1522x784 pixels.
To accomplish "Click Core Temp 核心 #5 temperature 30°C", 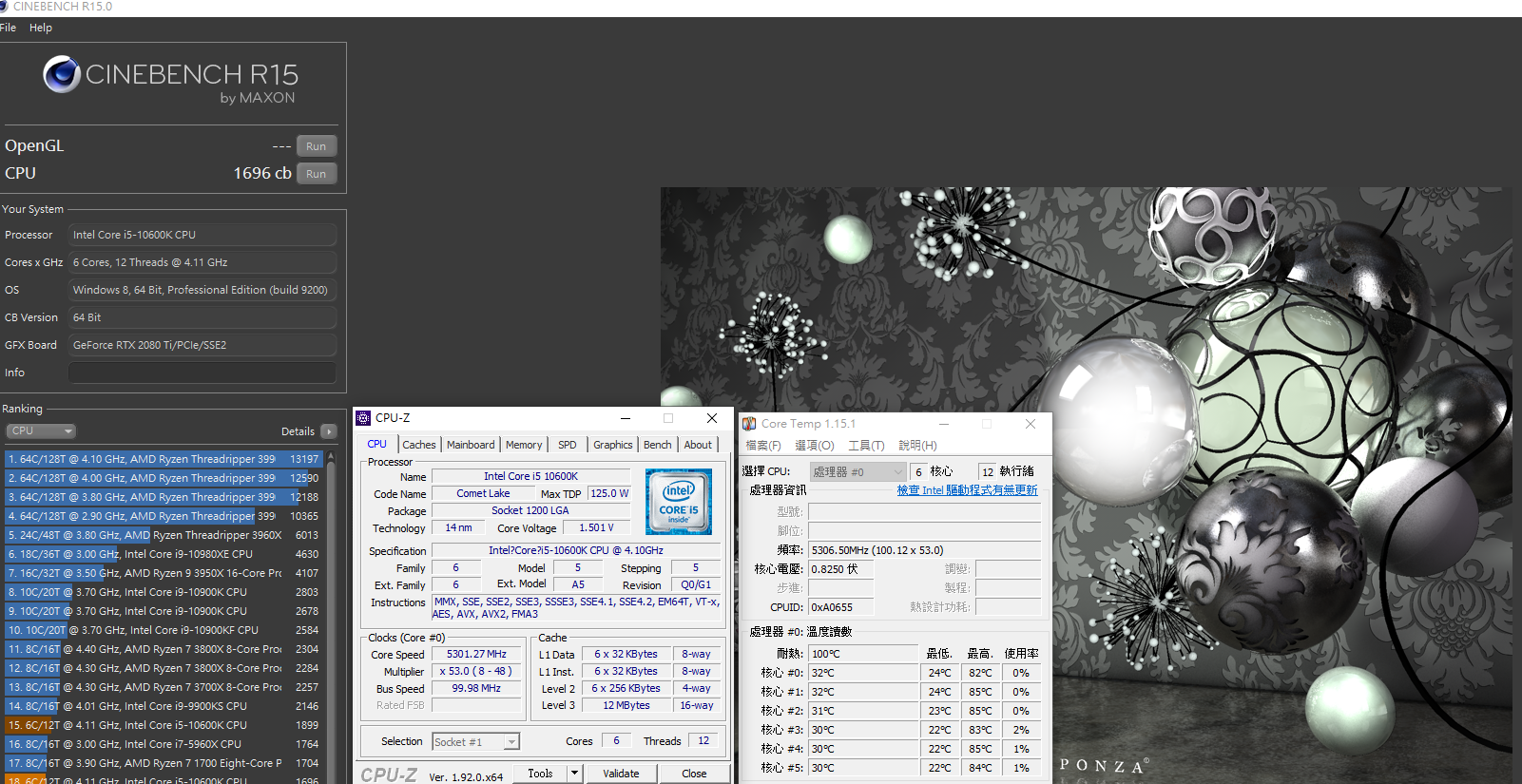I will pyautogui.click(x=862, y=768).
